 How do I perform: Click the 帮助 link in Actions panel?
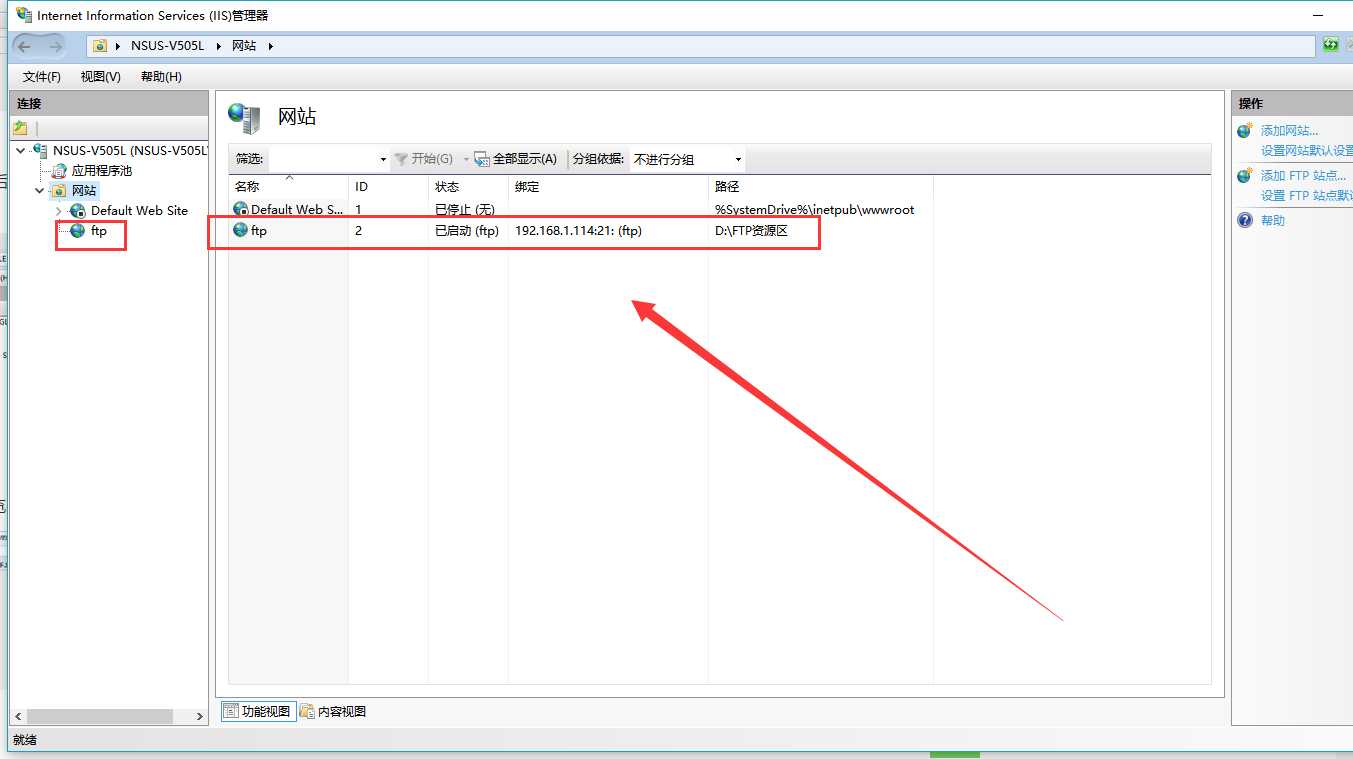click(1273, 220)
